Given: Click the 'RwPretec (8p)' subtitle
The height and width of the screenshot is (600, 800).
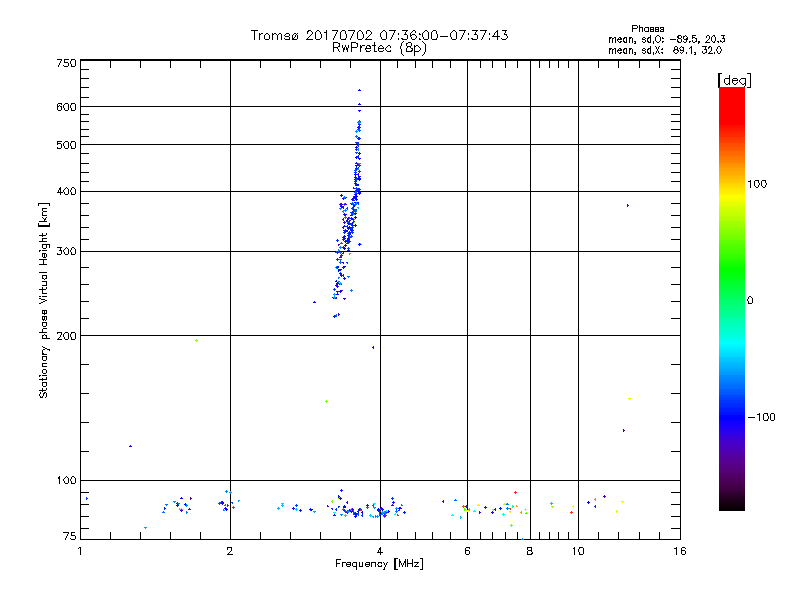Looking at the screenshot, I should [x=379, y=48].
